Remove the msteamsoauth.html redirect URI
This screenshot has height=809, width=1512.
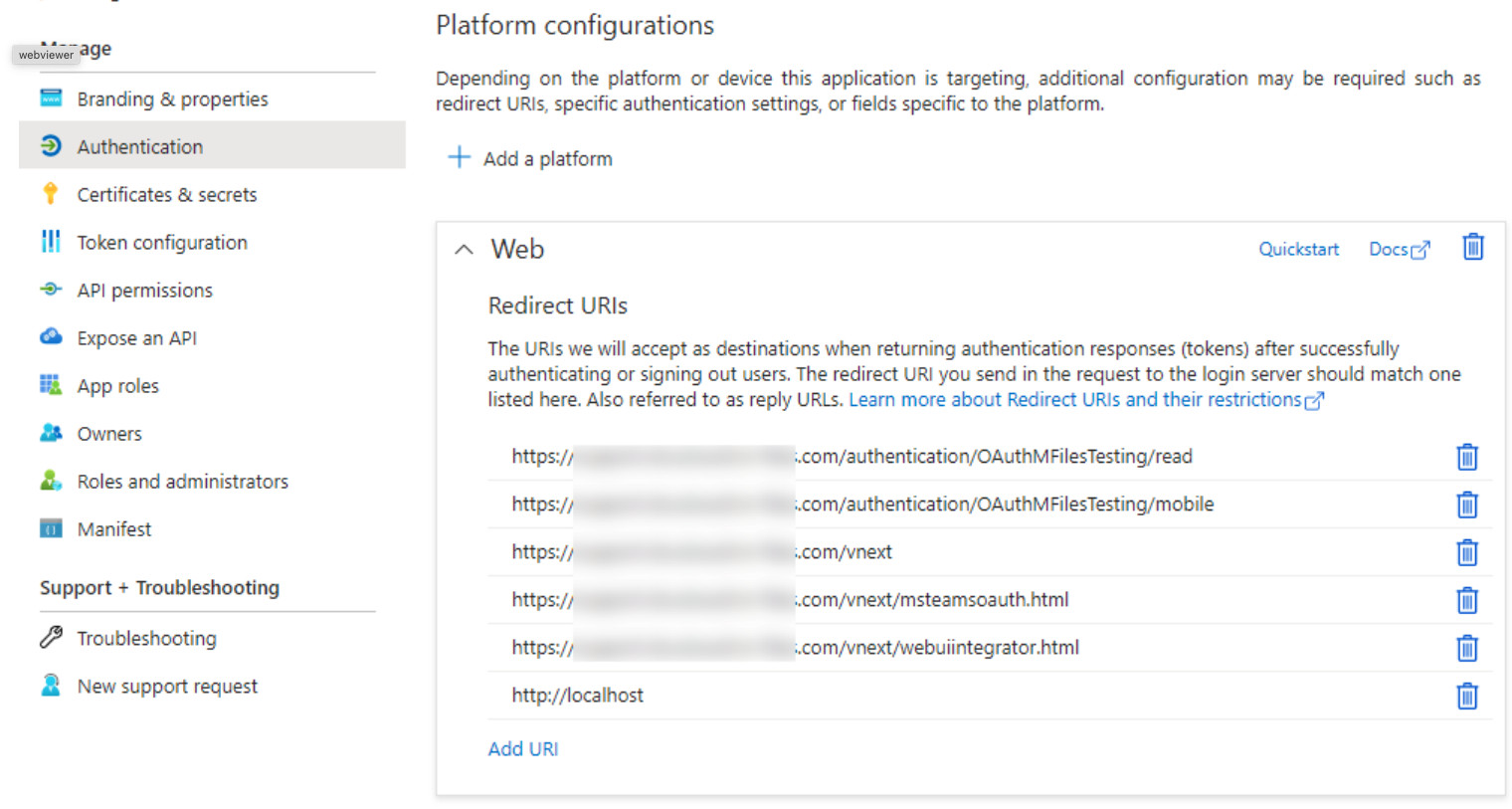point(1466,600)
